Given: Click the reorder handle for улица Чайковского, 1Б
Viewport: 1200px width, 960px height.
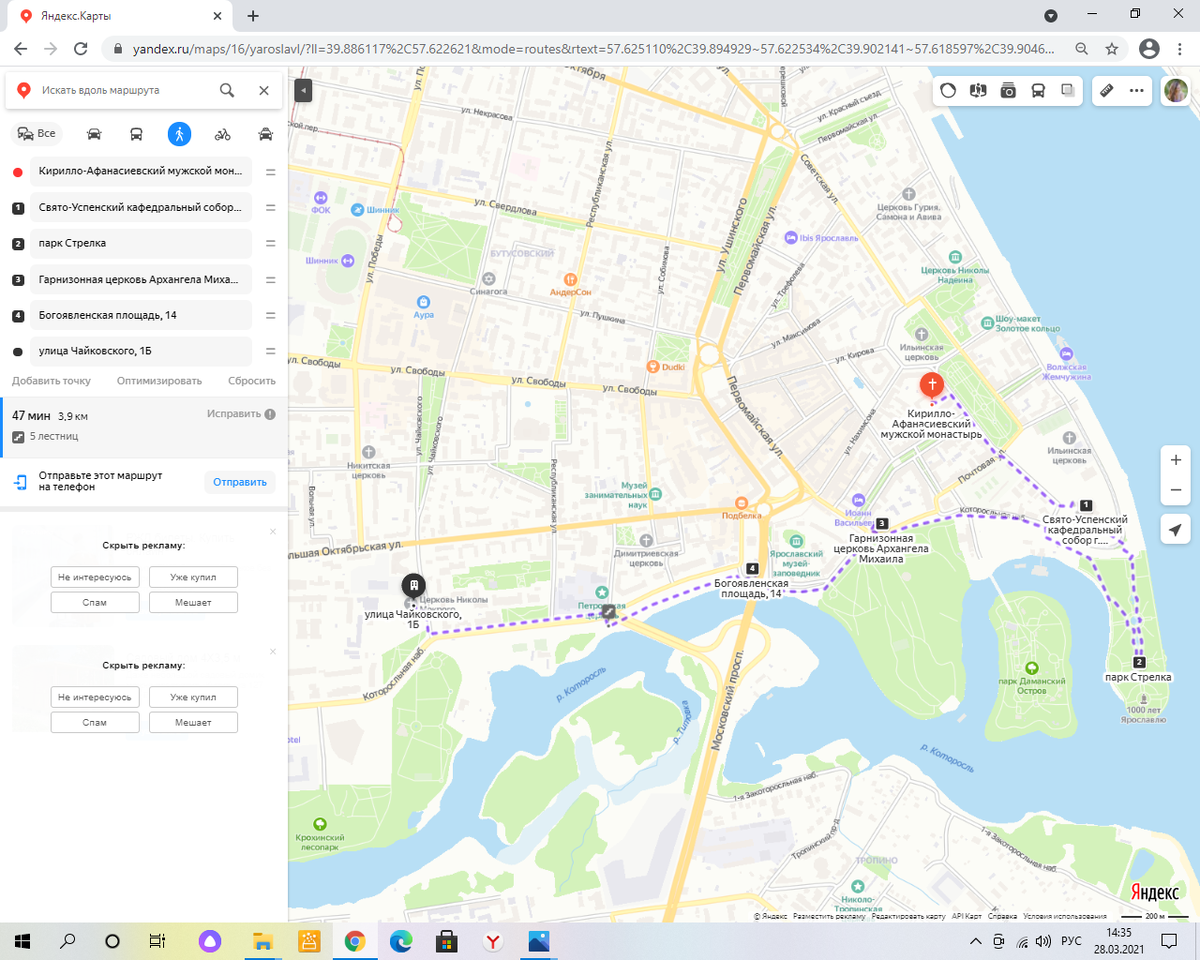Looking at the screenshot, I should pos(270,351).
